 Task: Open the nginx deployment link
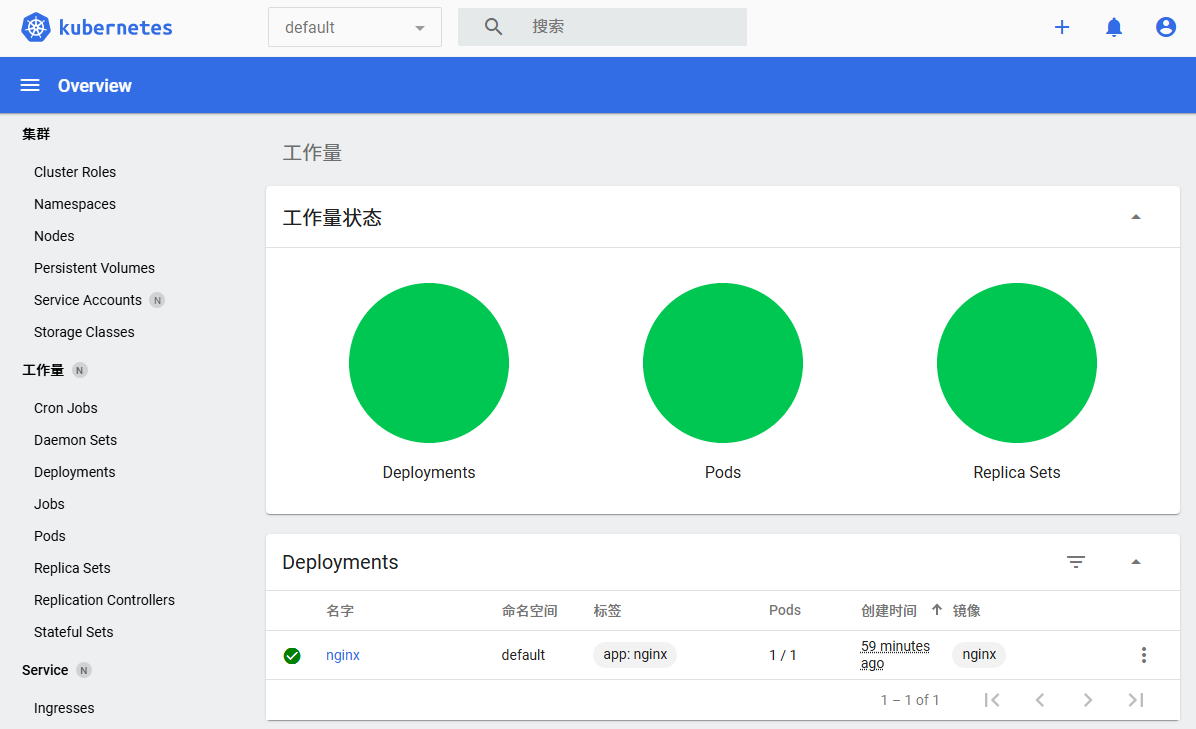point(343,655)
